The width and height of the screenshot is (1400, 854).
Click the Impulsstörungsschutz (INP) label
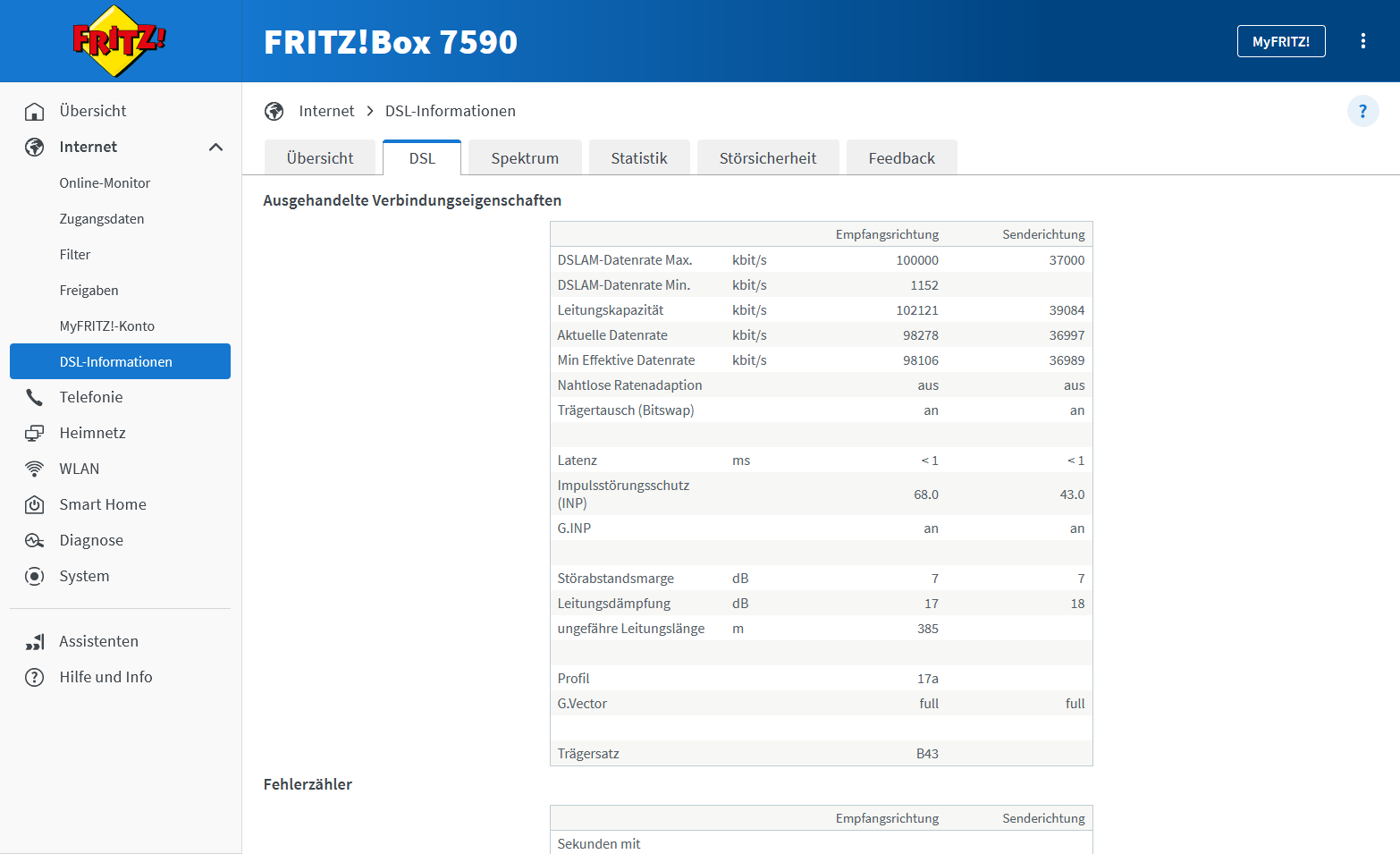(623, 495)
